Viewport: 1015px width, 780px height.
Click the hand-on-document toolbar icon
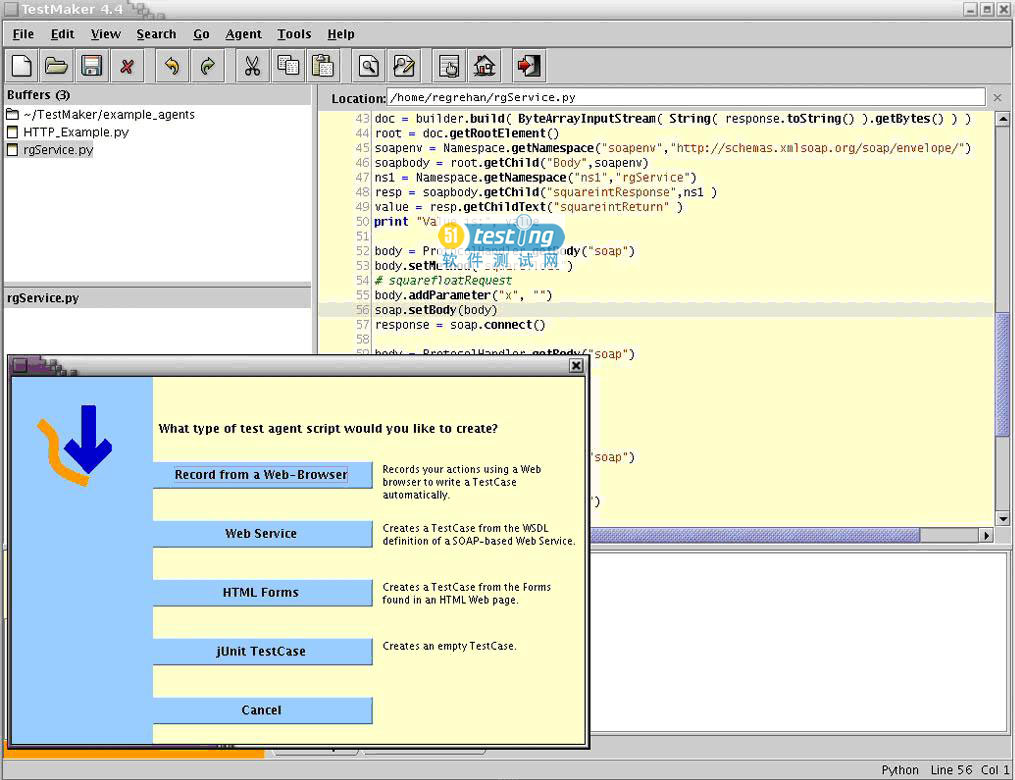tap(449, 65)
